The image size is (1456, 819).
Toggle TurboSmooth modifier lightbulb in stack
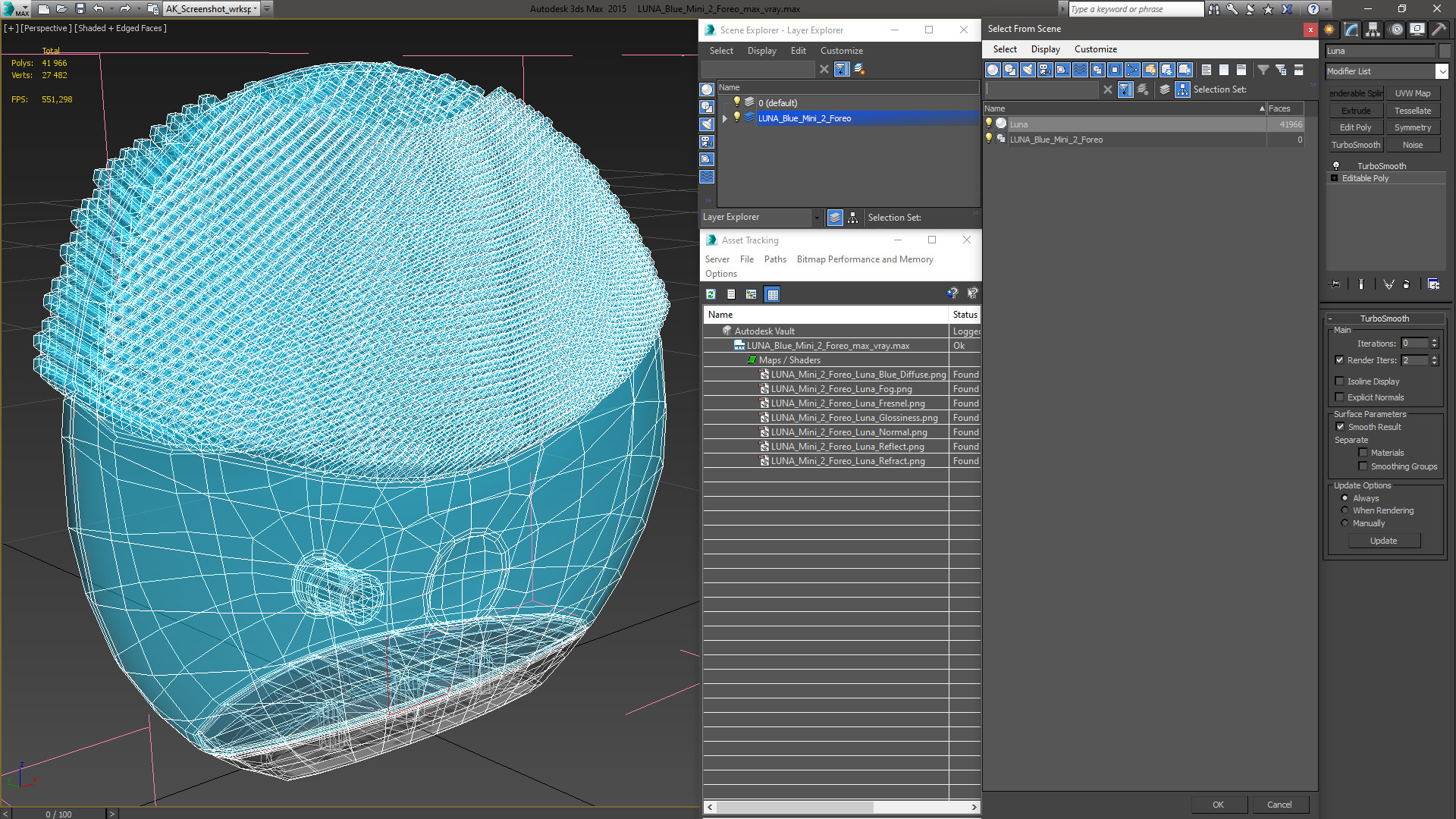tap(1336, 166)
